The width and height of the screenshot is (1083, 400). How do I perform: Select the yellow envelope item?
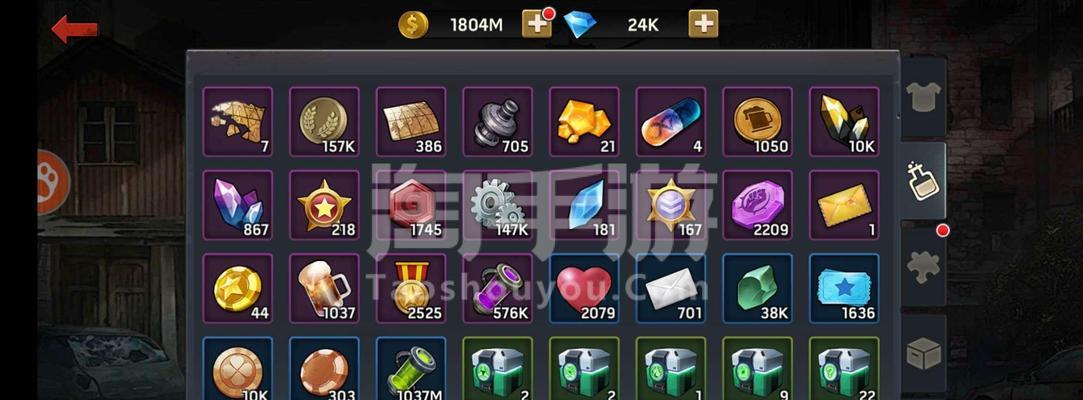coord(844,205)
